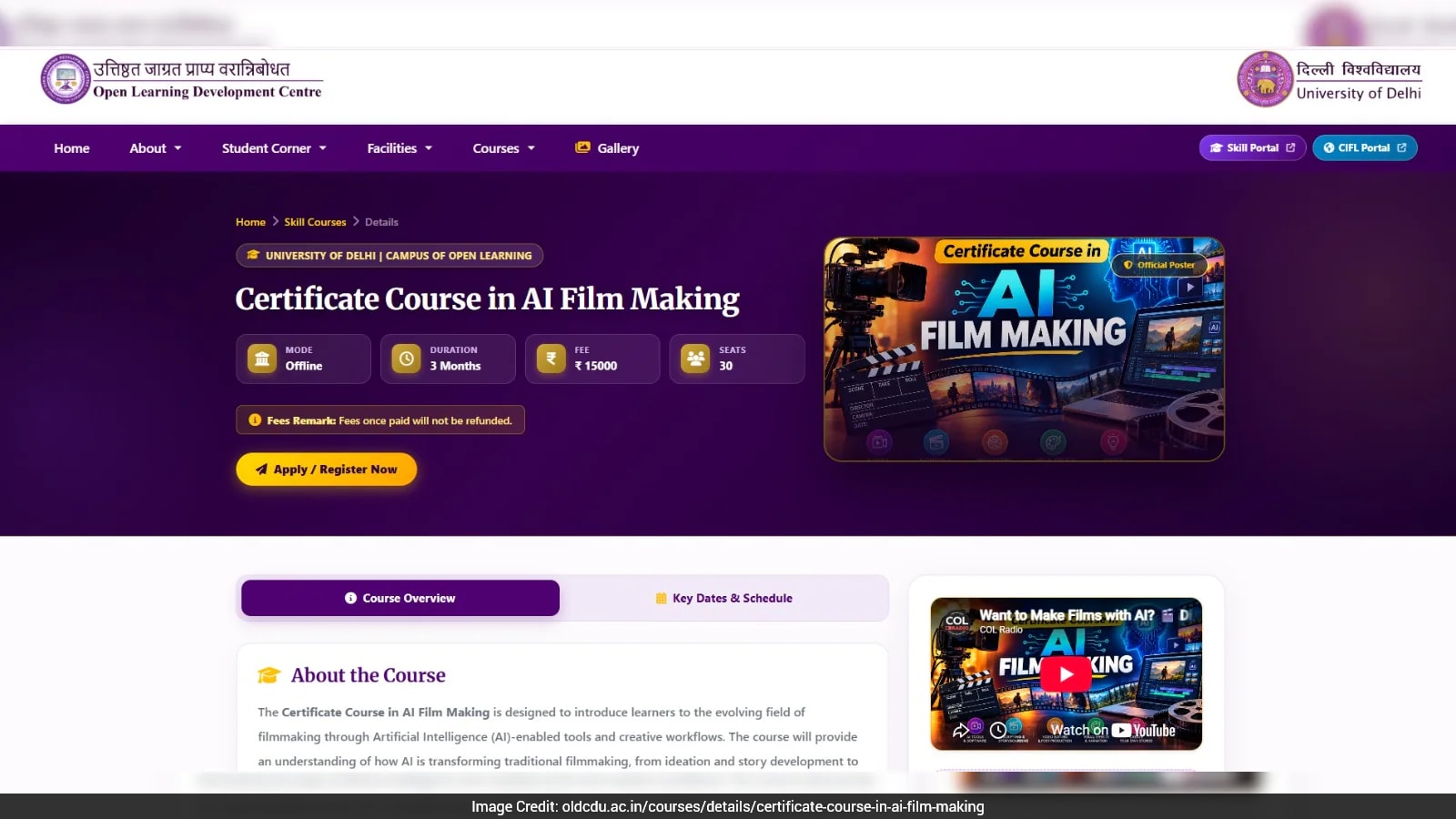Expand the Student Corner menu
Image resolution: width=1456 pixels, height=819 pixels.
[274, 148]
